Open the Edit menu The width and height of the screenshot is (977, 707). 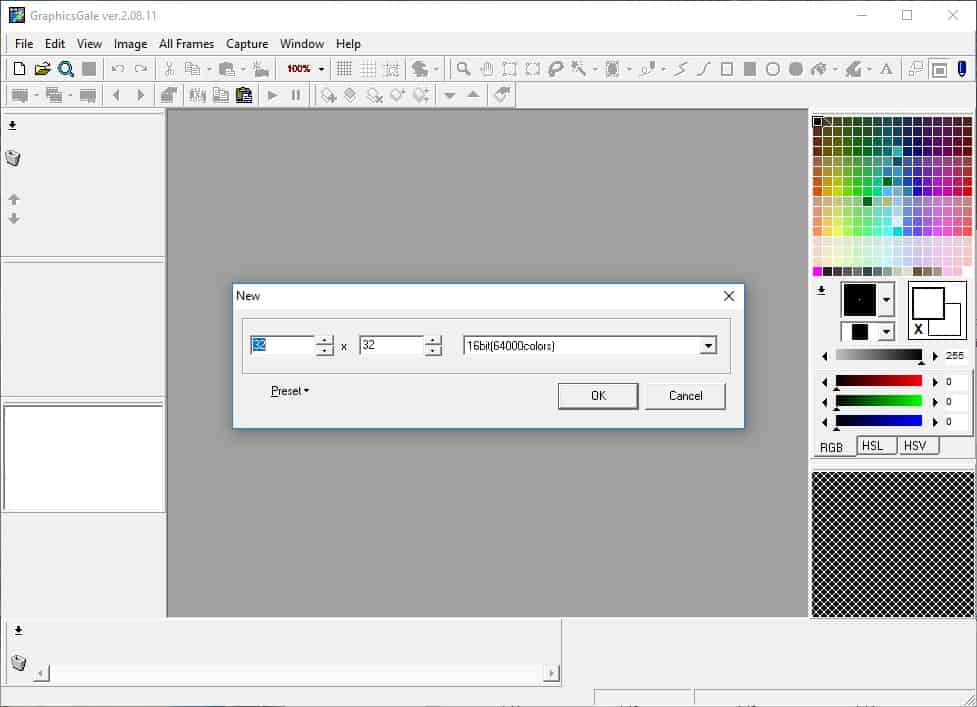coord(55,44)
